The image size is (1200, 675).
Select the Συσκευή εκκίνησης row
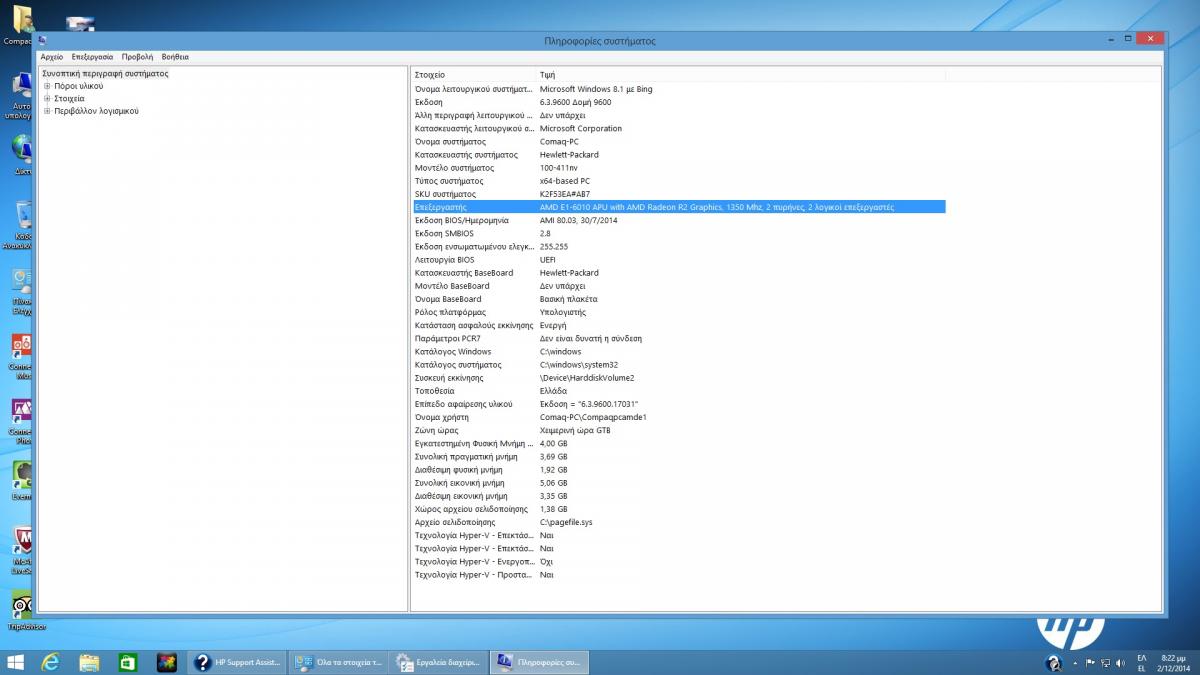click(x=679, y=378)
